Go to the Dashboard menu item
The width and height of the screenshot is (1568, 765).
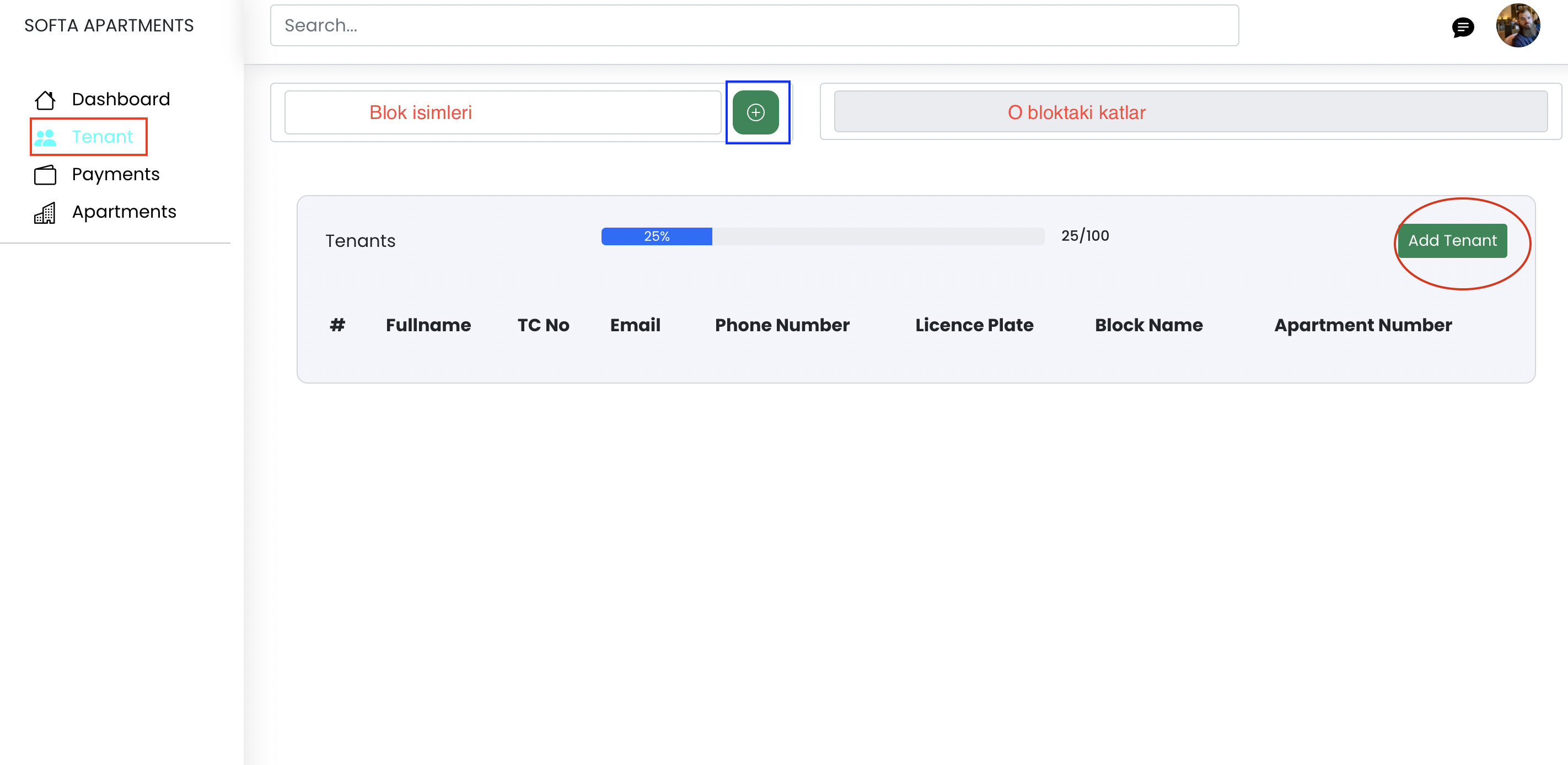[121, 99]
